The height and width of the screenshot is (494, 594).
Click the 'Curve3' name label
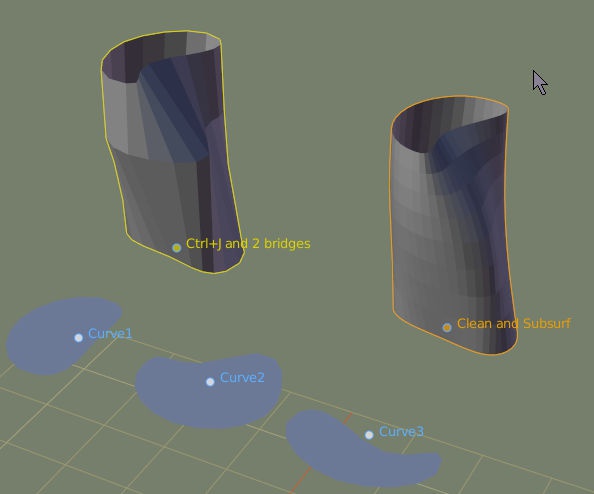[x=401, y=431]
